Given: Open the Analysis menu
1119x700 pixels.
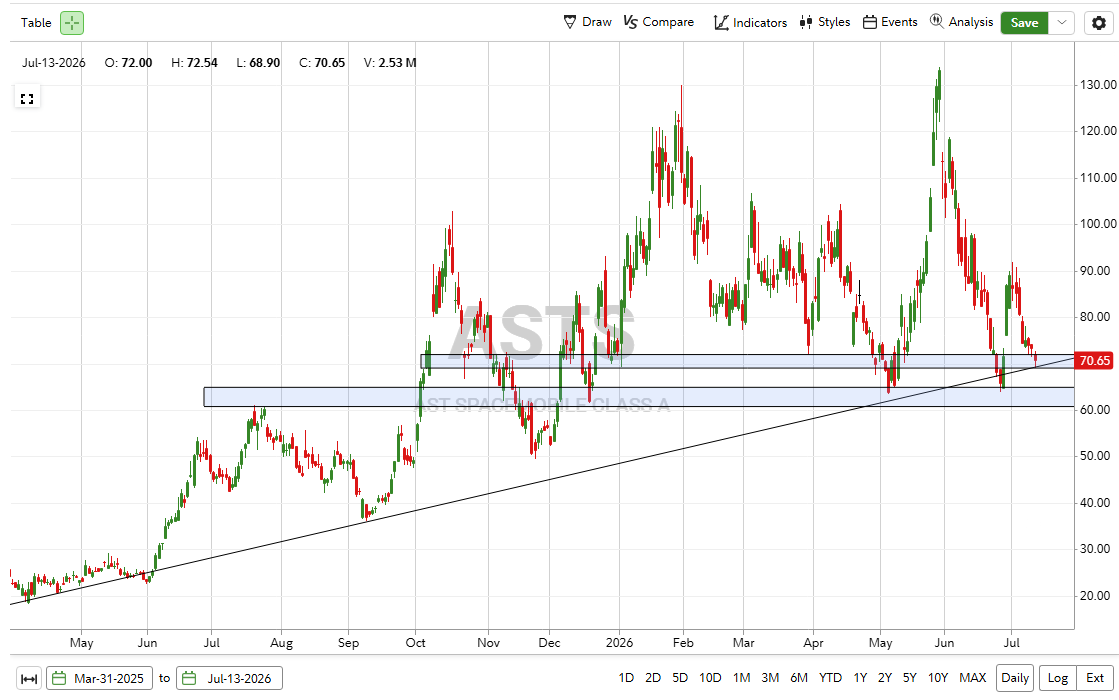Looking at the screenshot, I should coord(961,22).
